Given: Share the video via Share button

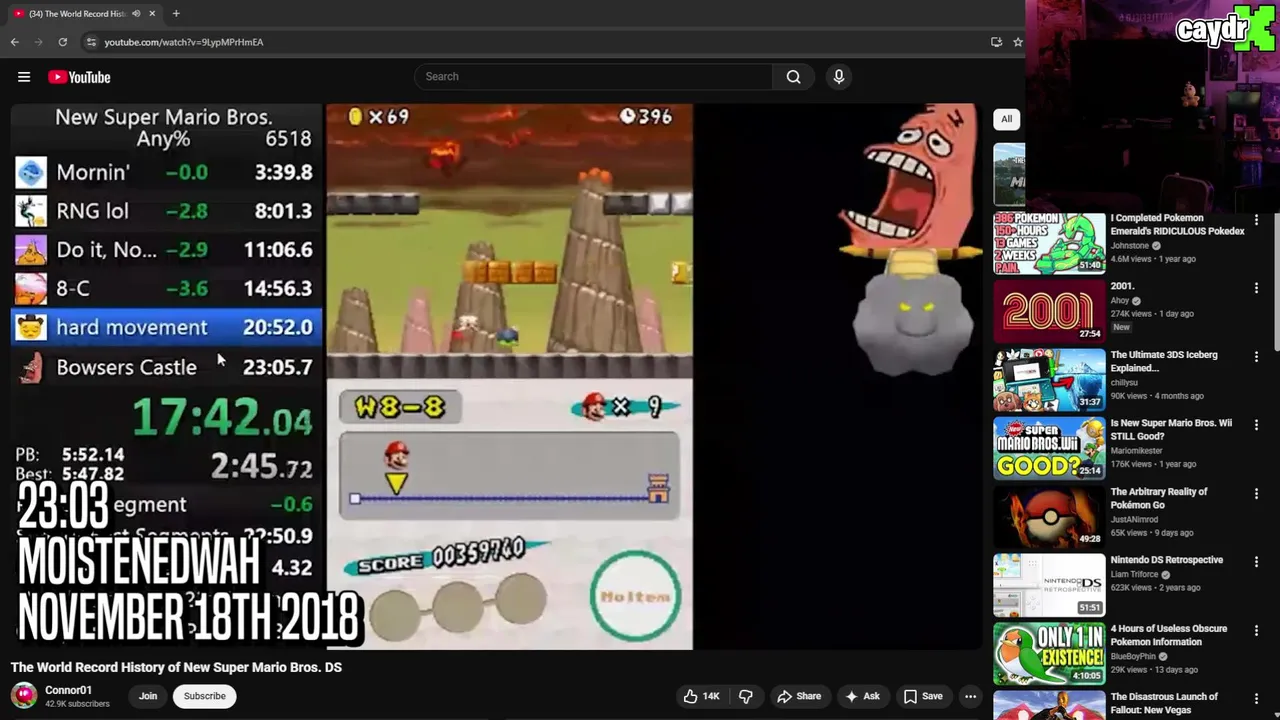Looking at the screenshot, I should coord(799,696).
